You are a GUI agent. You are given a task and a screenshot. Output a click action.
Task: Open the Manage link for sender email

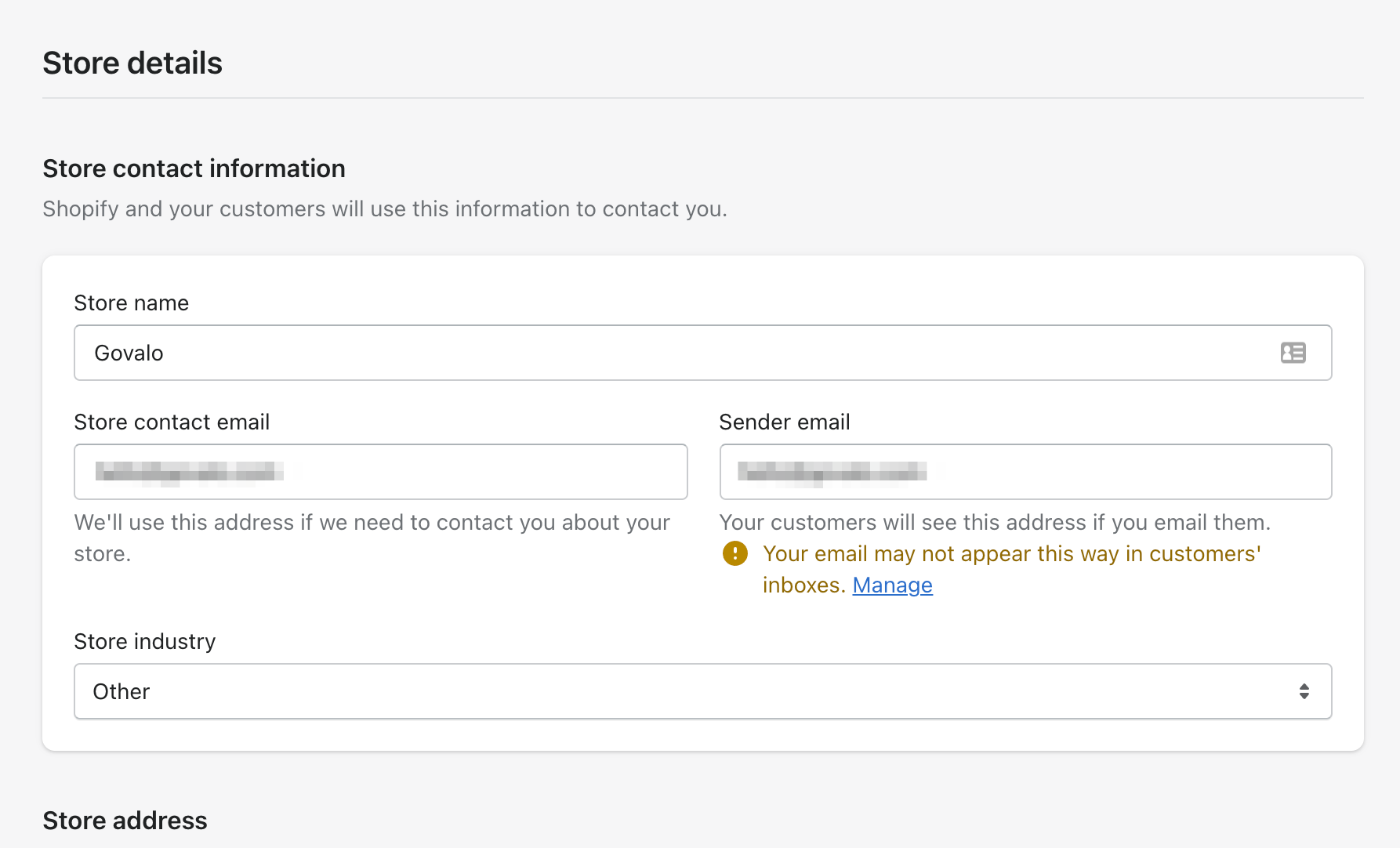pyautogui.click(x=892, y=585)
